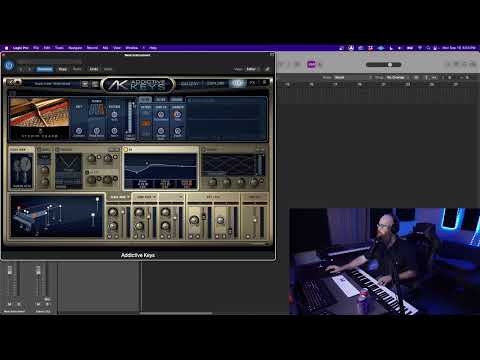Viewport: 480px width, 360px height.
Task: Click the envelope graph display
Action: coord(227,118)
